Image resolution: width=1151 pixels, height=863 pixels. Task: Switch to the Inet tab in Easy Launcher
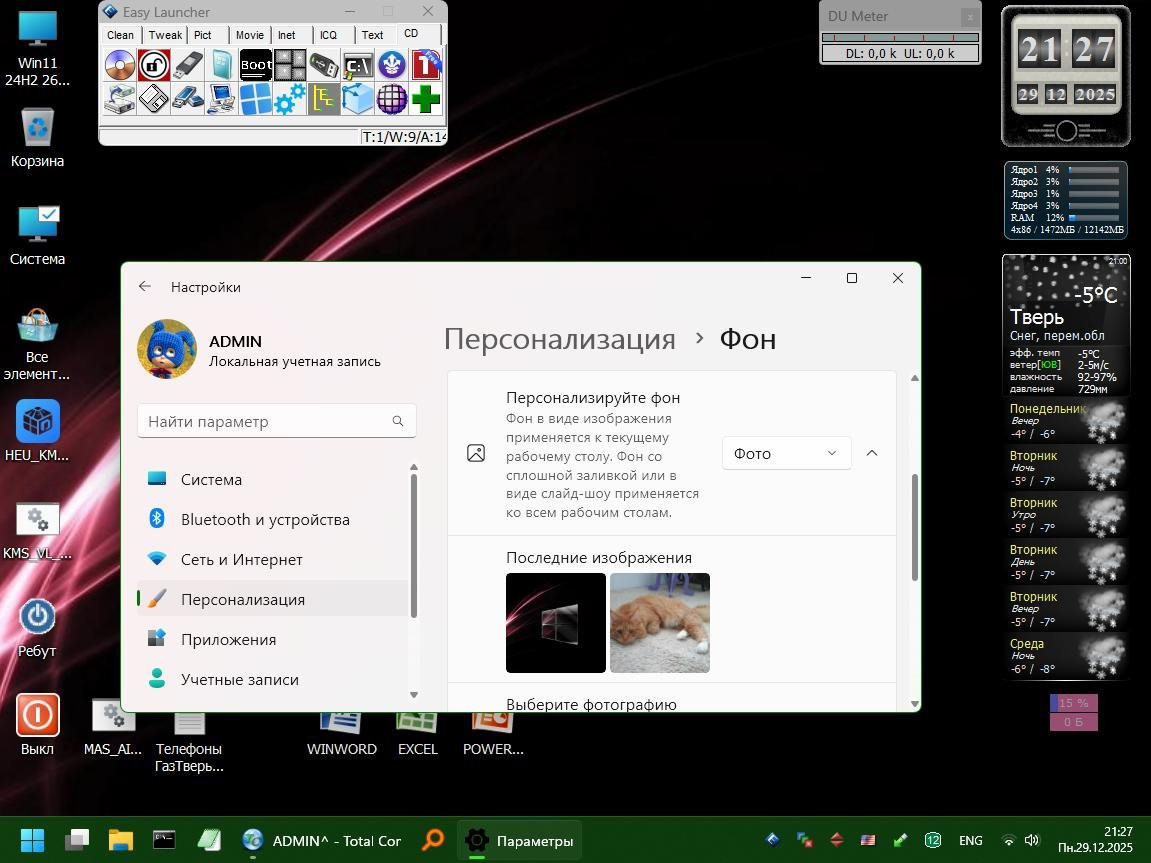tap(287, 35)
